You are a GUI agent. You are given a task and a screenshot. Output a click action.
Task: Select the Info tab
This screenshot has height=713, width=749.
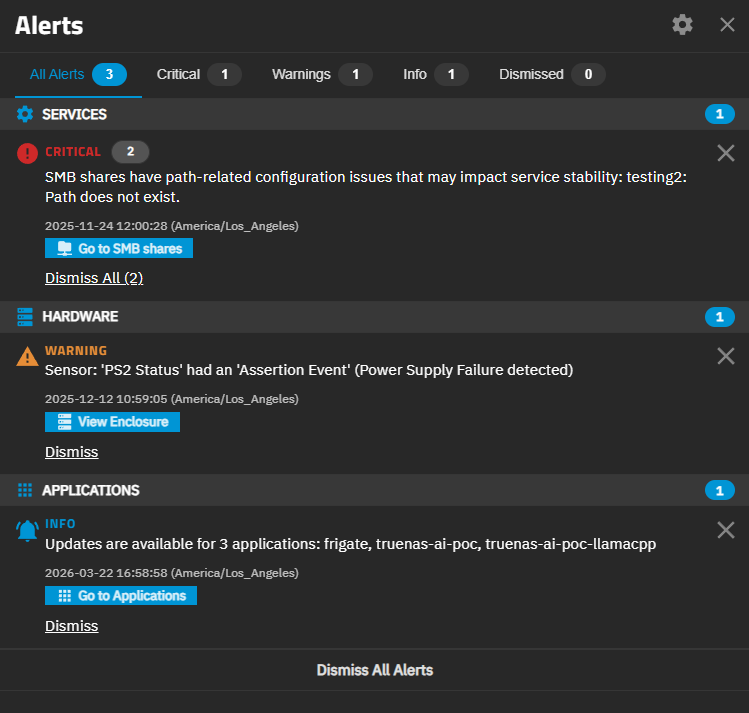(x=435, y=74)
